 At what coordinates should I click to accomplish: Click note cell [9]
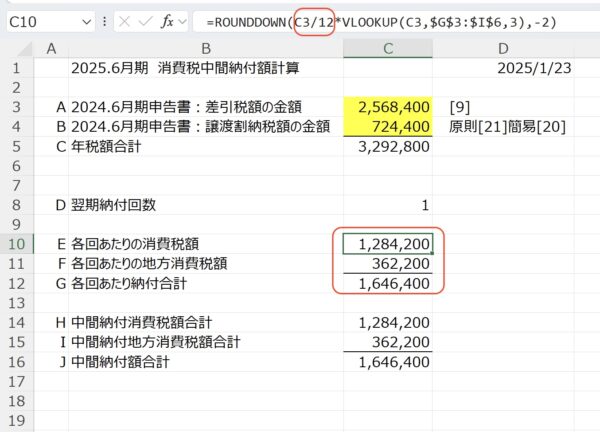[460, 108]
